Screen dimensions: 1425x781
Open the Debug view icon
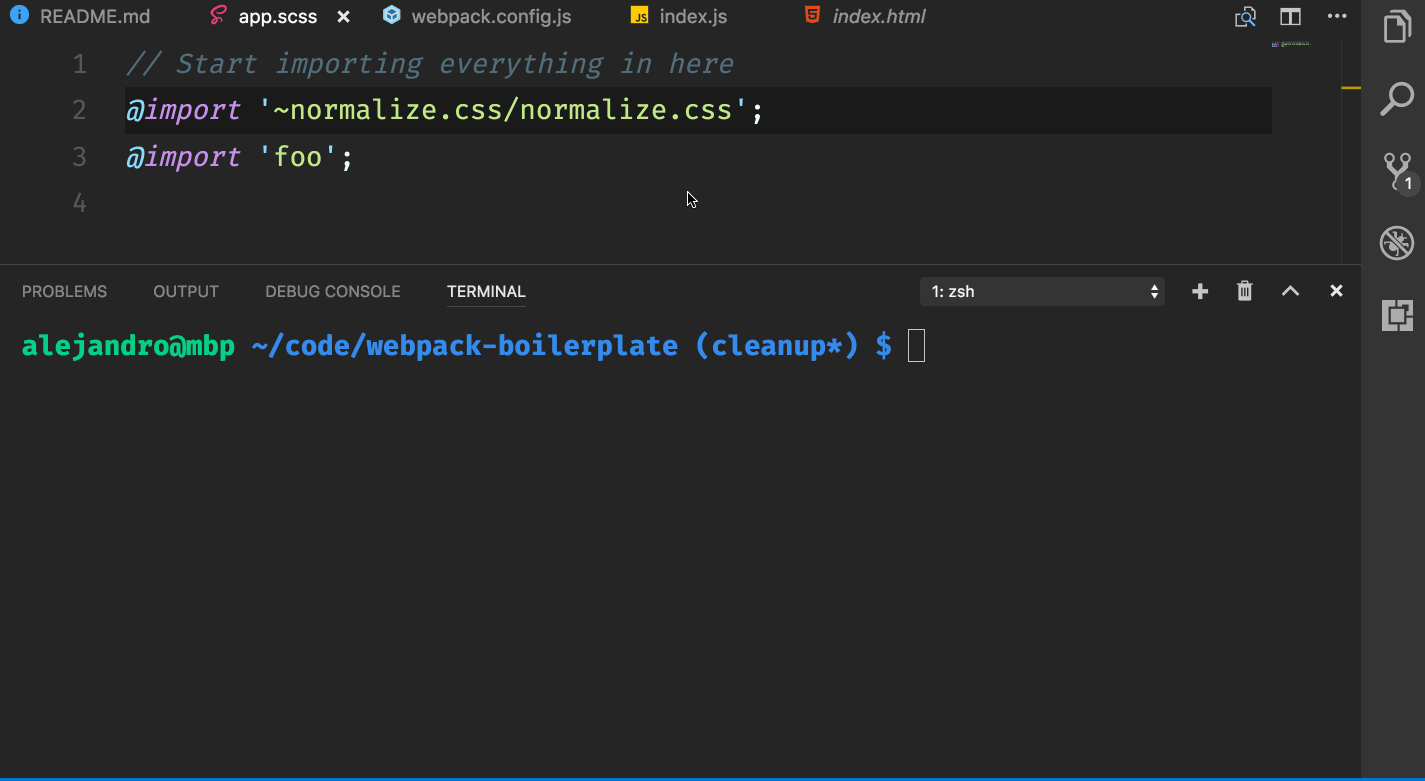coord(1397,243)
